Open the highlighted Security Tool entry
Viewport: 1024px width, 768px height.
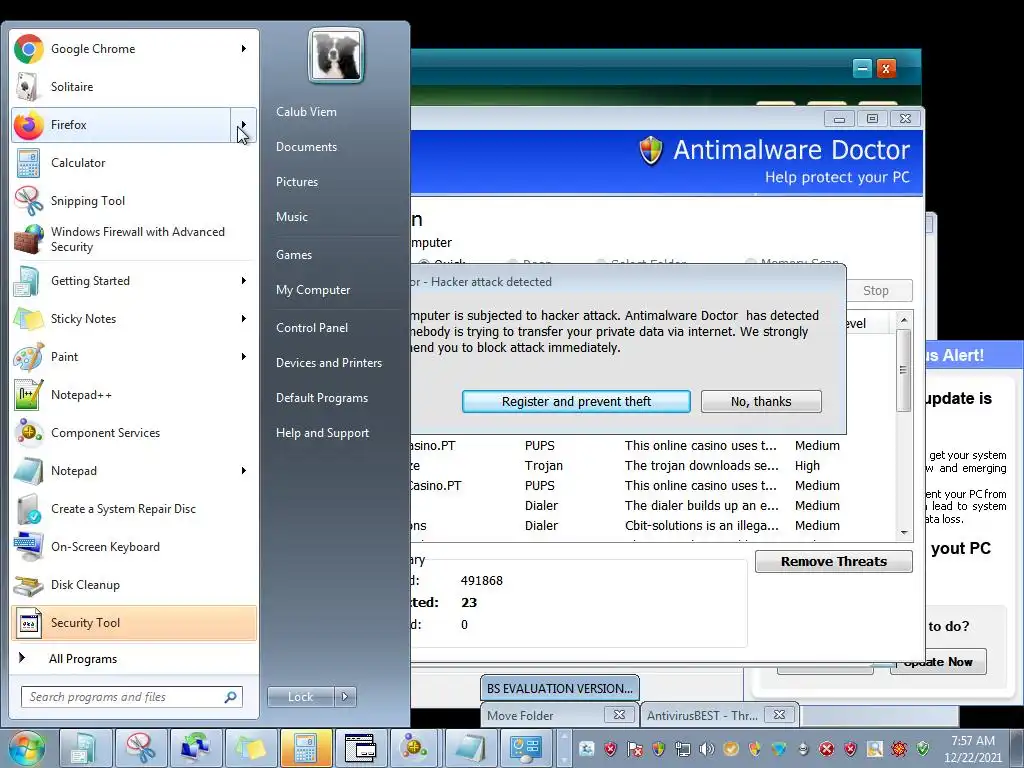pos(134,623)
